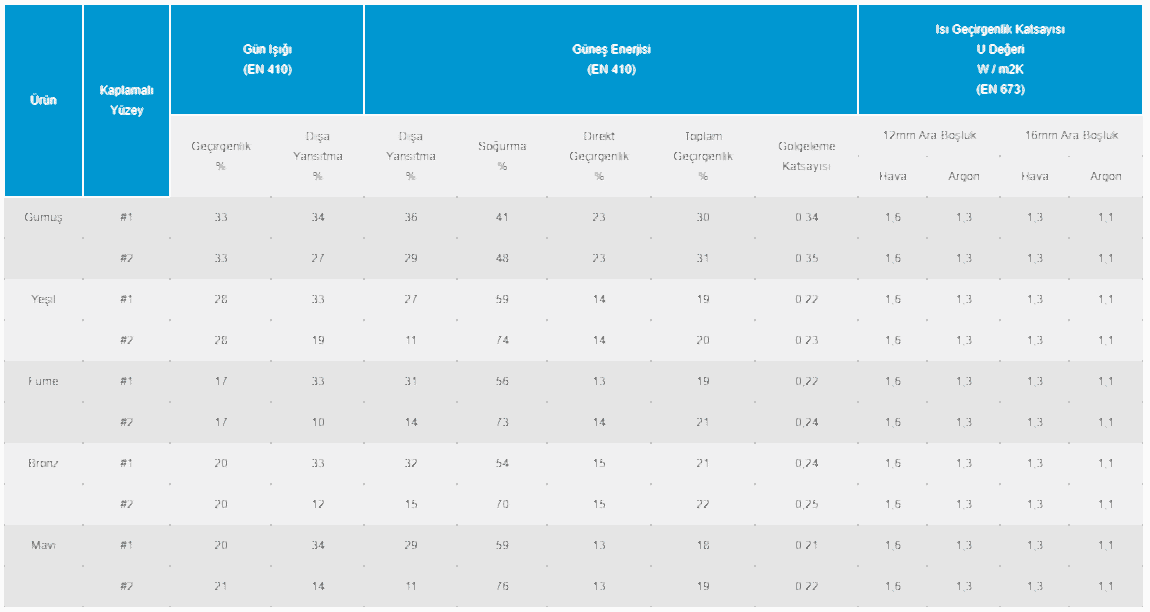Click the Yeşil product row label
This screenshot has height=612, width=1150.
pos(43,299)
